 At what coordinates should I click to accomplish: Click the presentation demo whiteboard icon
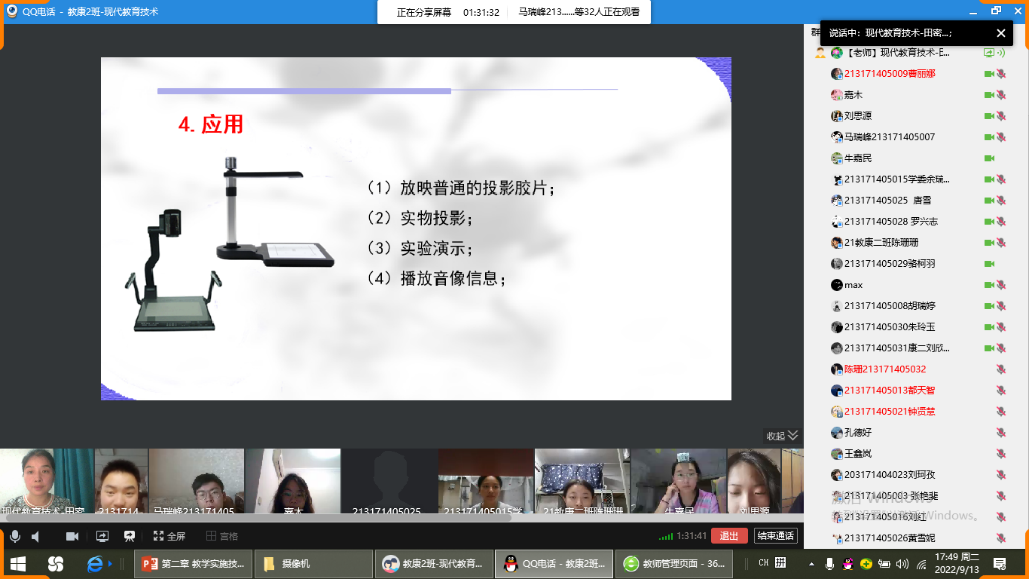tap(129, 536)
